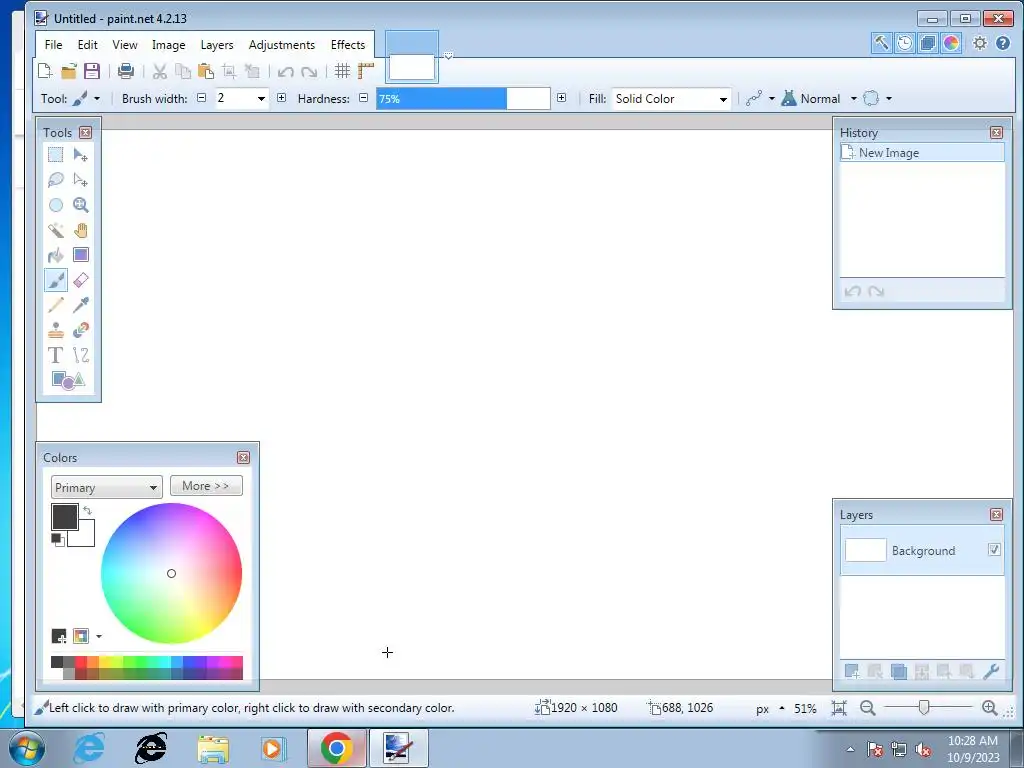Select the Color Picker eyedropper tool
1024x768 pixels.
(x=80, y=305)
